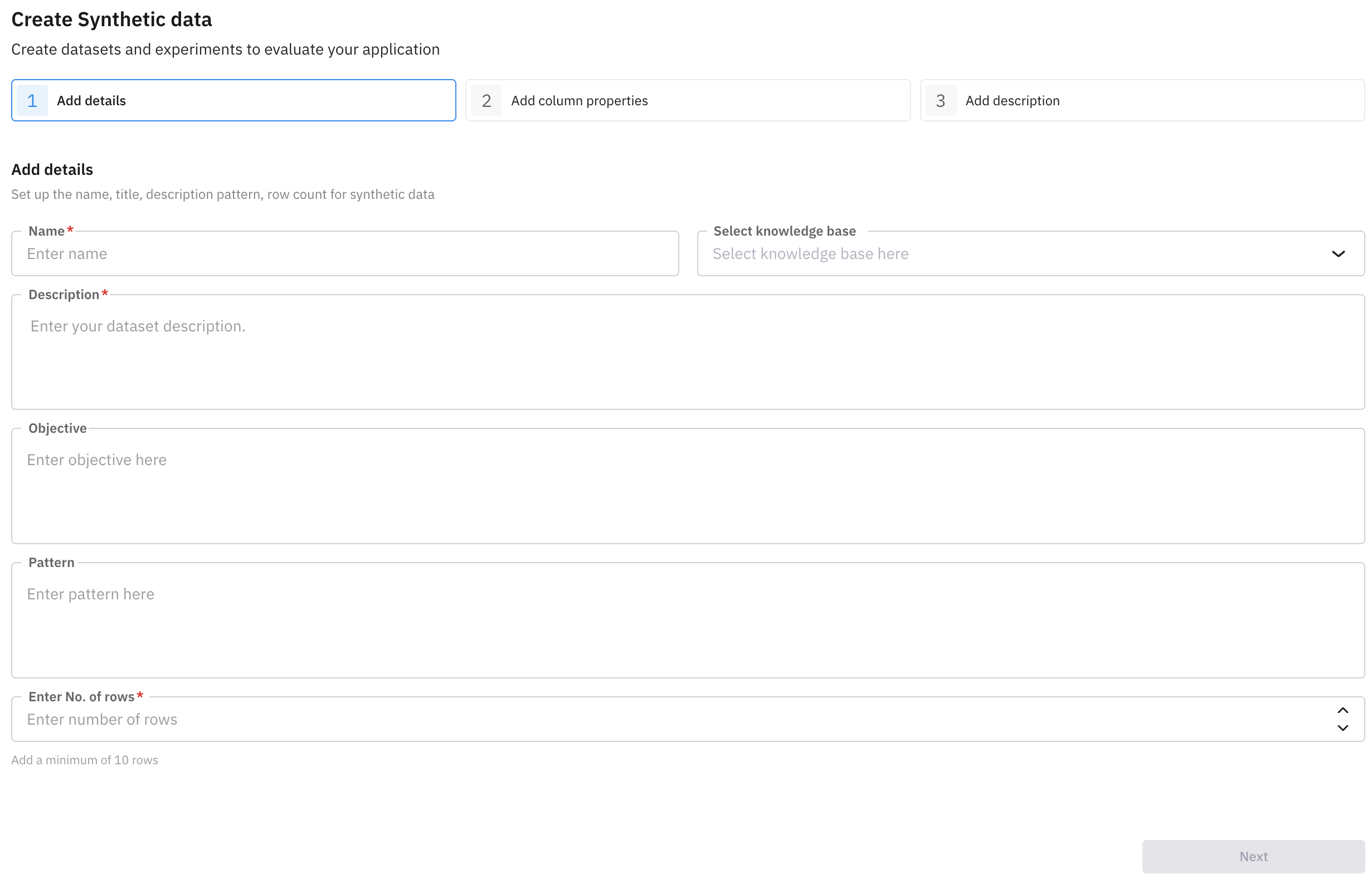Viewport: 1372px width, 889px height.
Task: Focus the Name input field
Action: pos(345,254)
